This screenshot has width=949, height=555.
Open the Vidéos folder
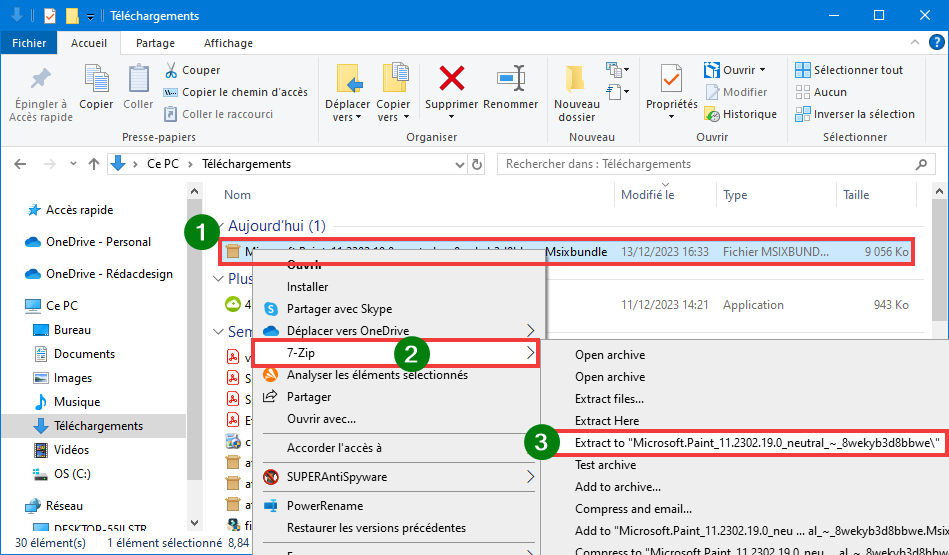coord(61,450)
